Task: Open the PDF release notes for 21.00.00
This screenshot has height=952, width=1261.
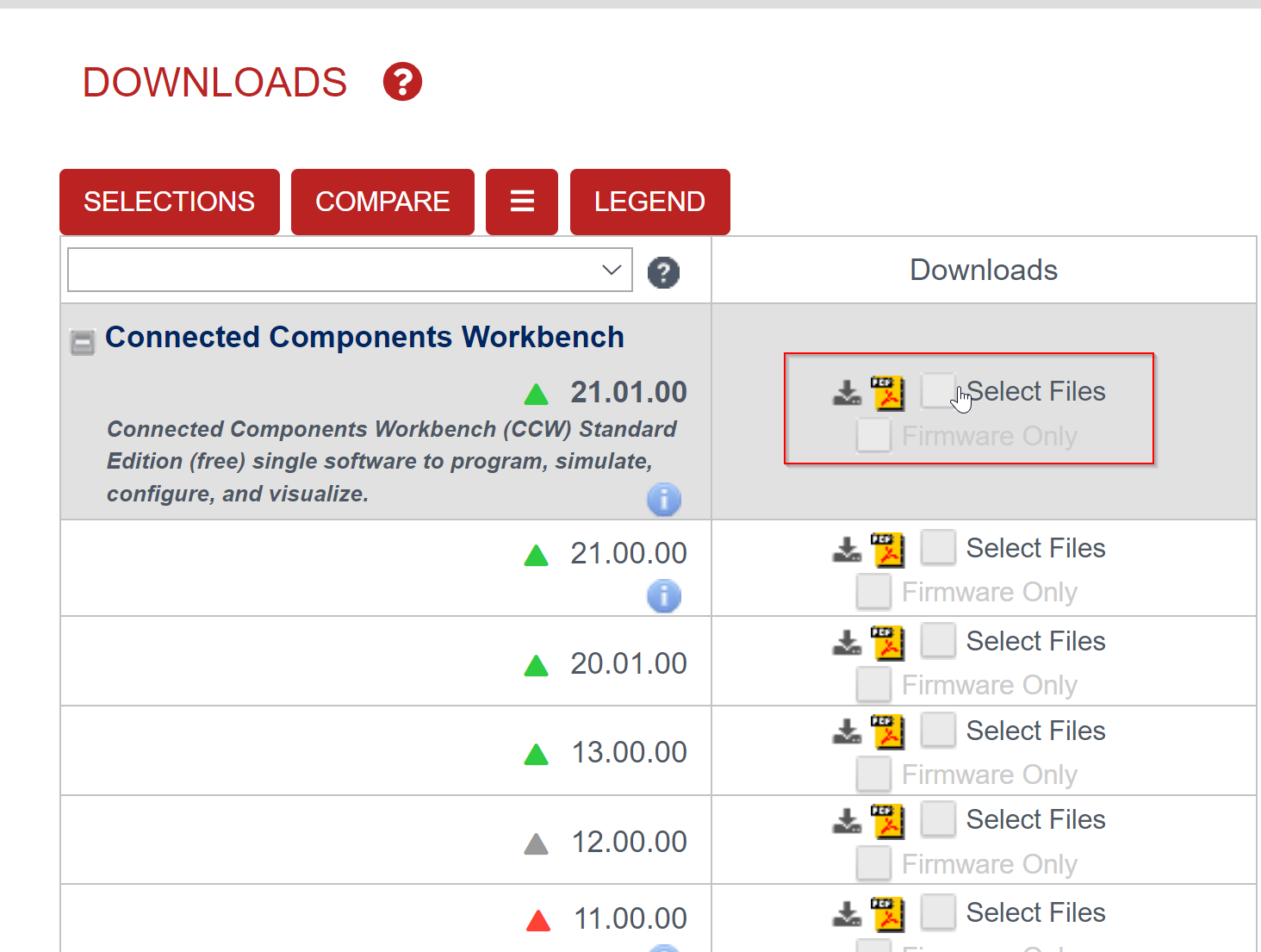Action: pos(887,550)
